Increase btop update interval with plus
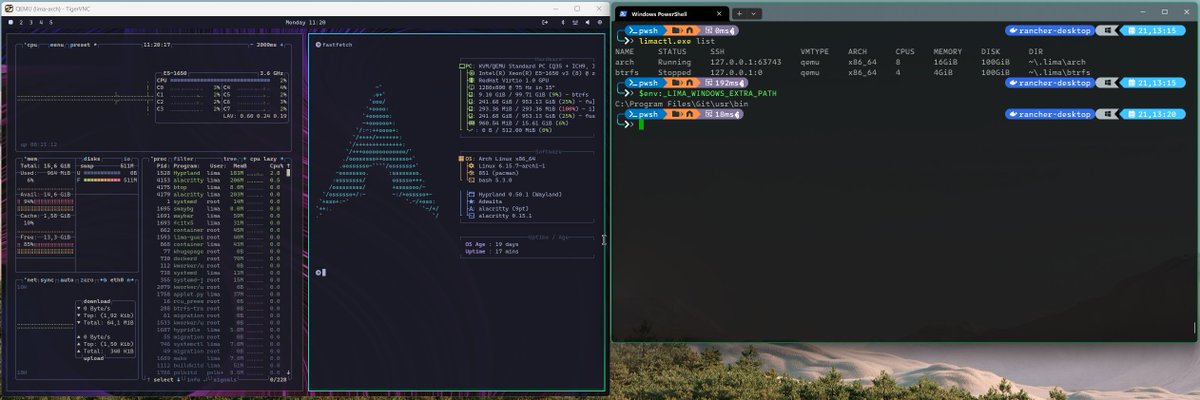 282,44
